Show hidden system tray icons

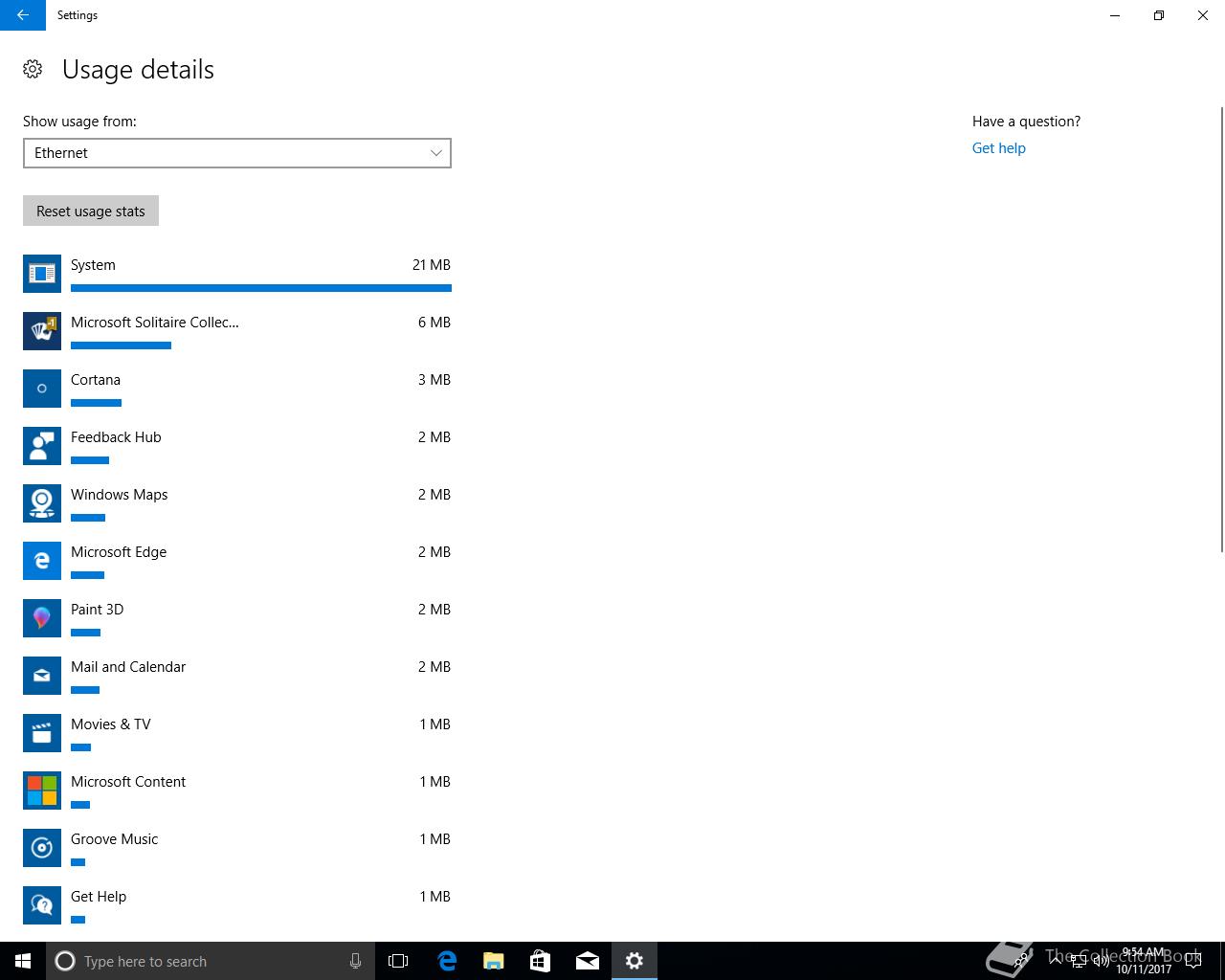1055,961
